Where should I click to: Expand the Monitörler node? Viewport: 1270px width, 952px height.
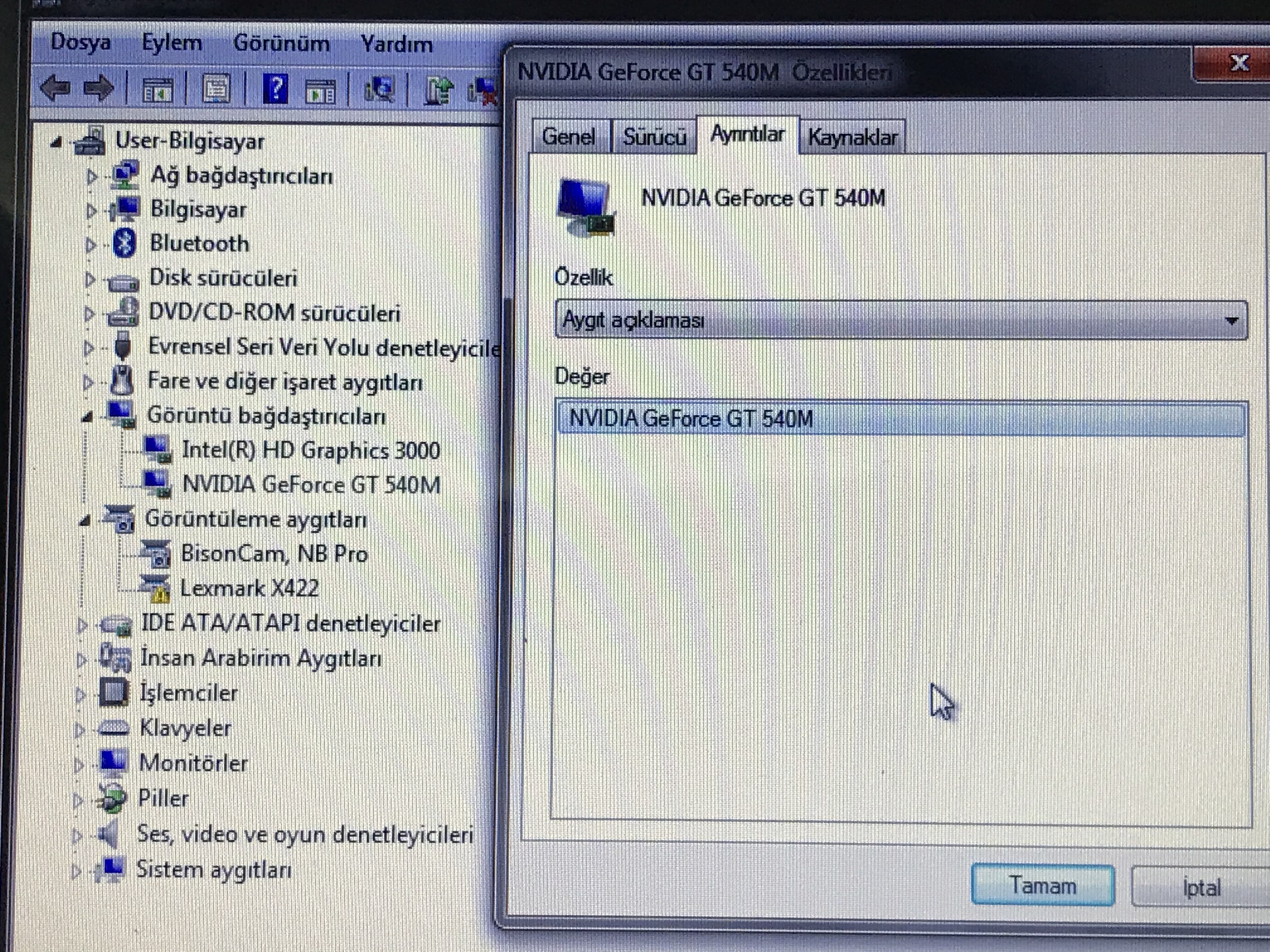[79, 764]
